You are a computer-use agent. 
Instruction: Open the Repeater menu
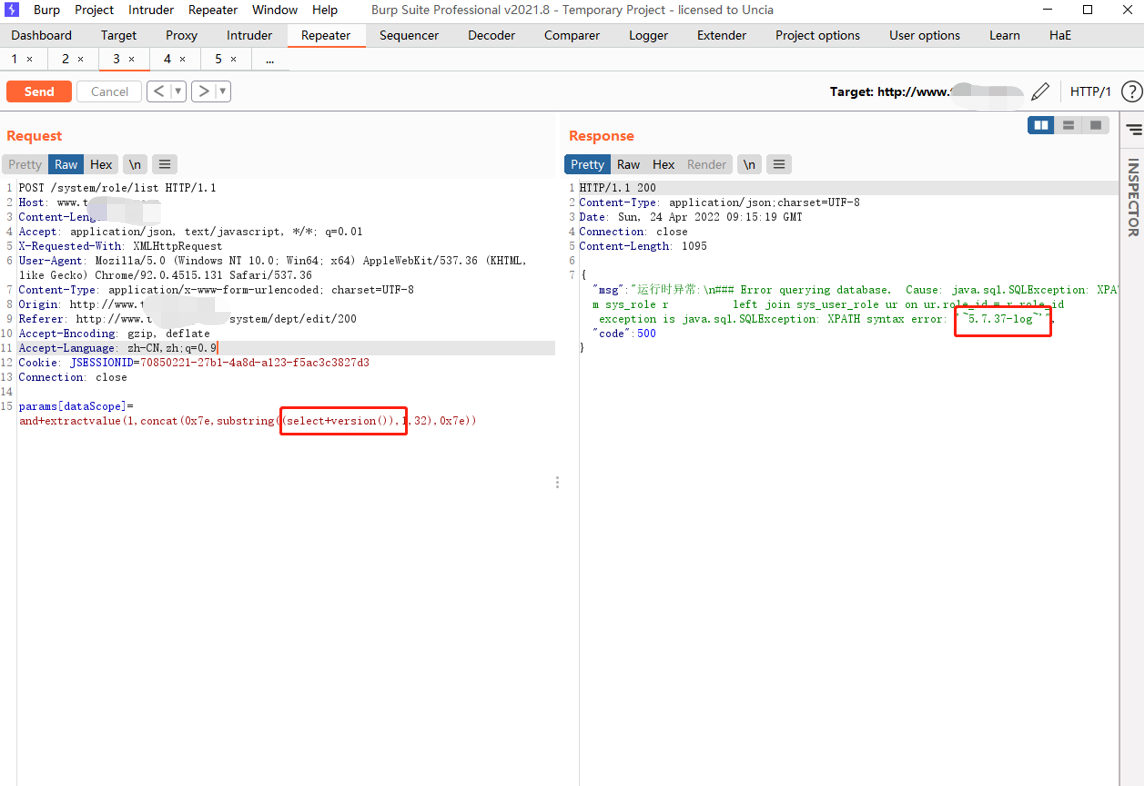(x=213, y=9)
